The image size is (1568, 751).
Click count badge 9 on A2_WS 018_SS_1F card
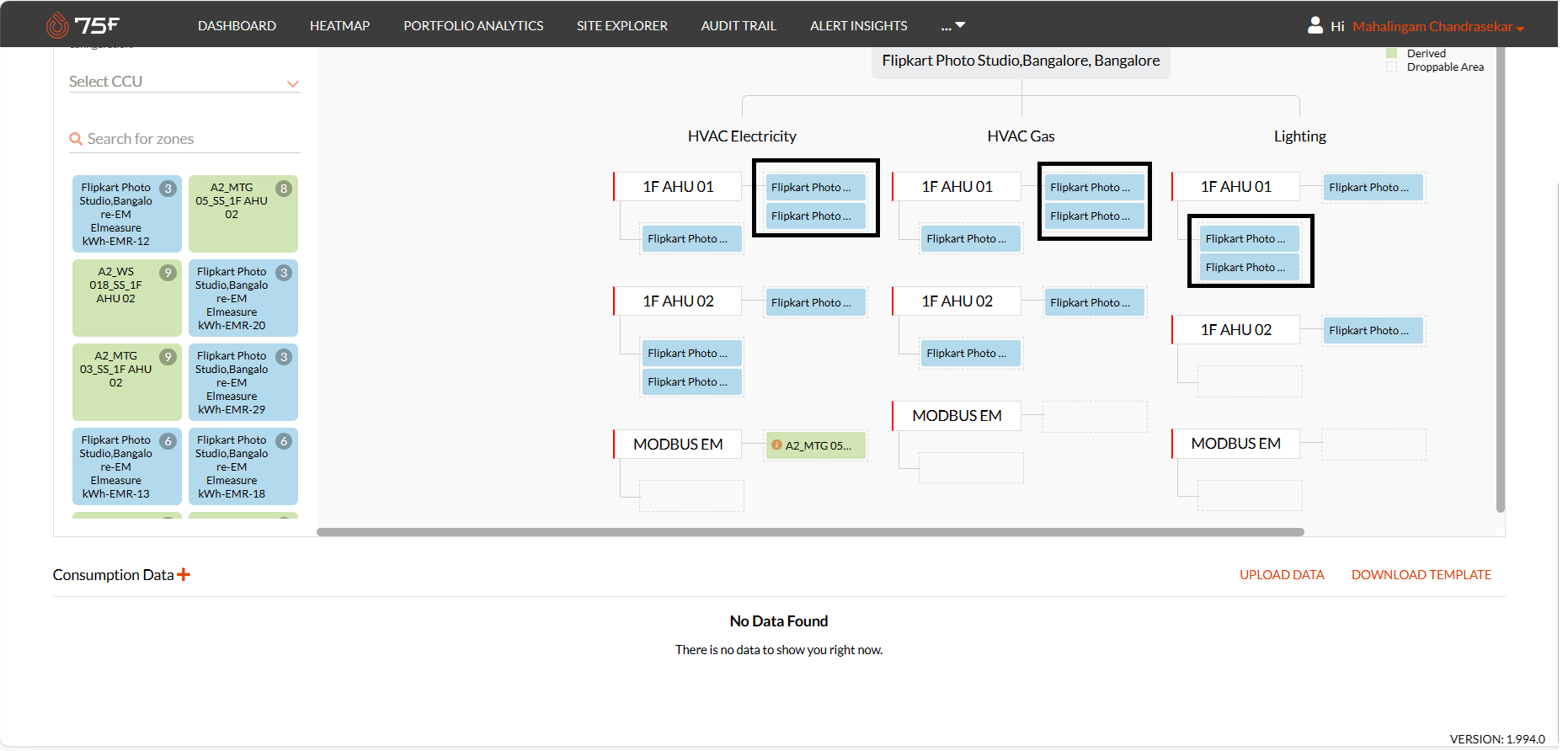click(168, 273)
